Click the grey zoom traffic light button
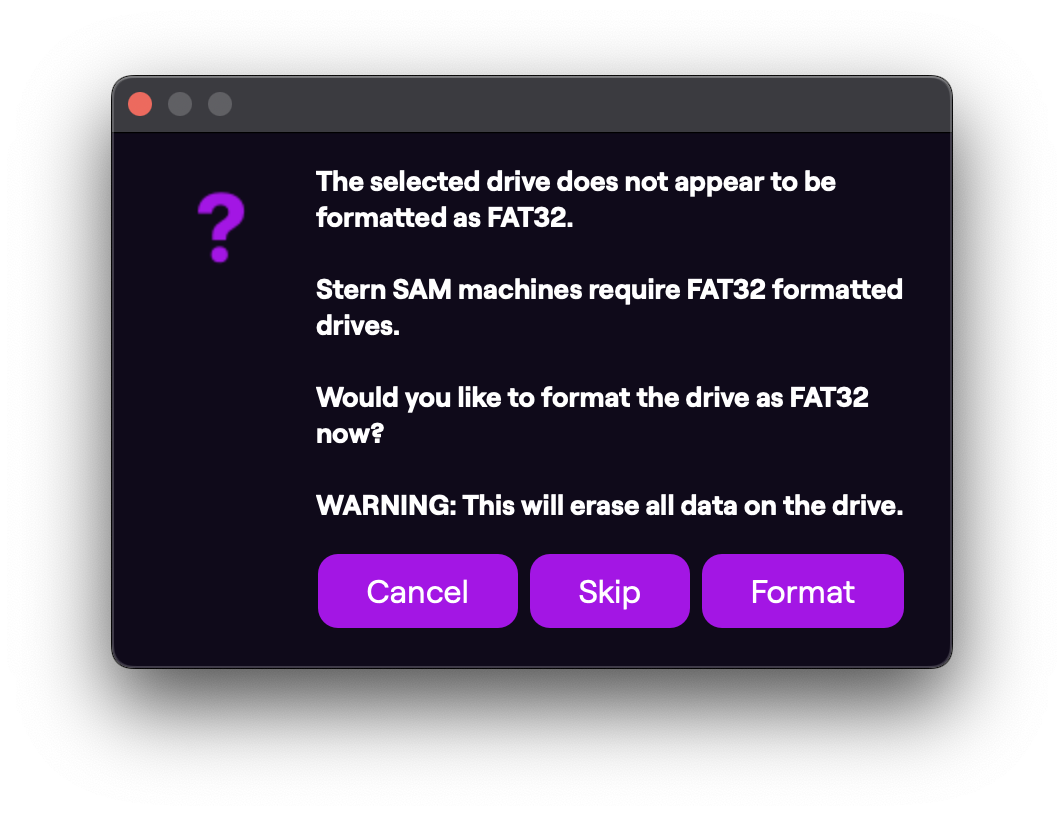 pos(220,103)
